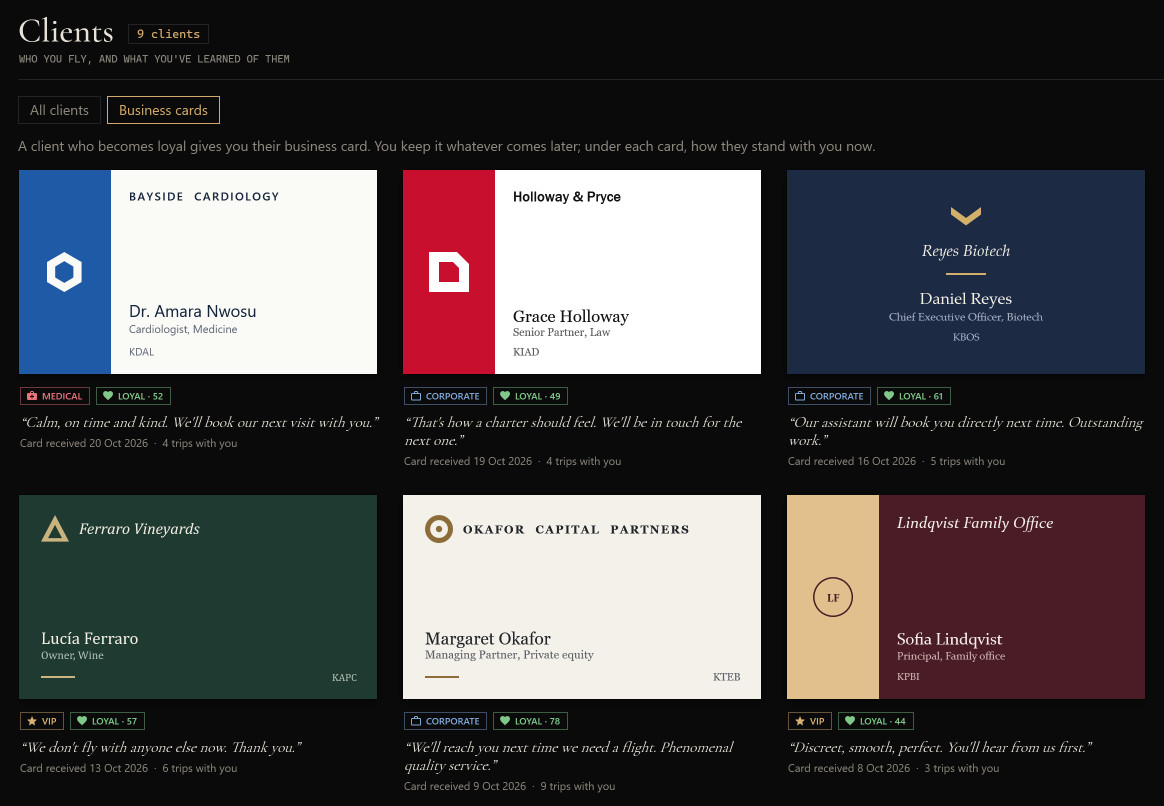Click the heart icon in LOYAL · 78 badge
The image size is (1164, 806).
pos(505,721)
